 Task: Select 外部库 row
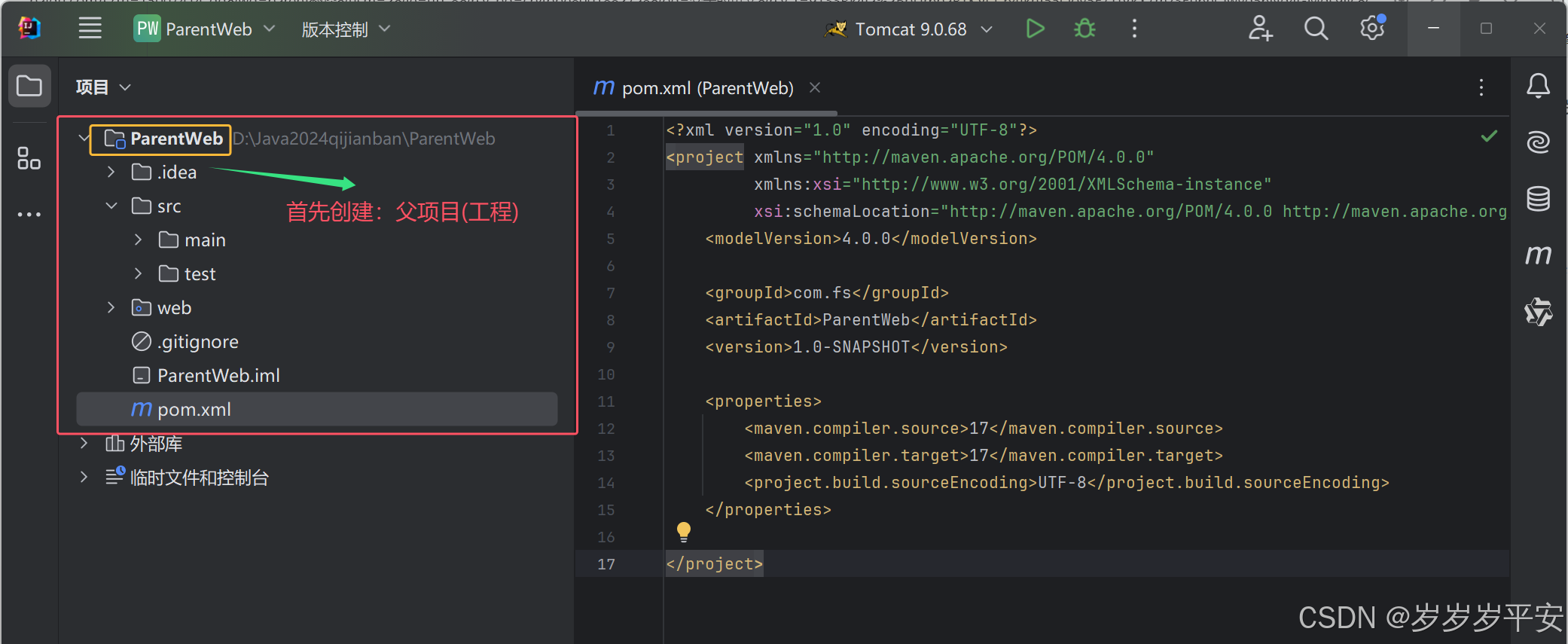point(316,443)
